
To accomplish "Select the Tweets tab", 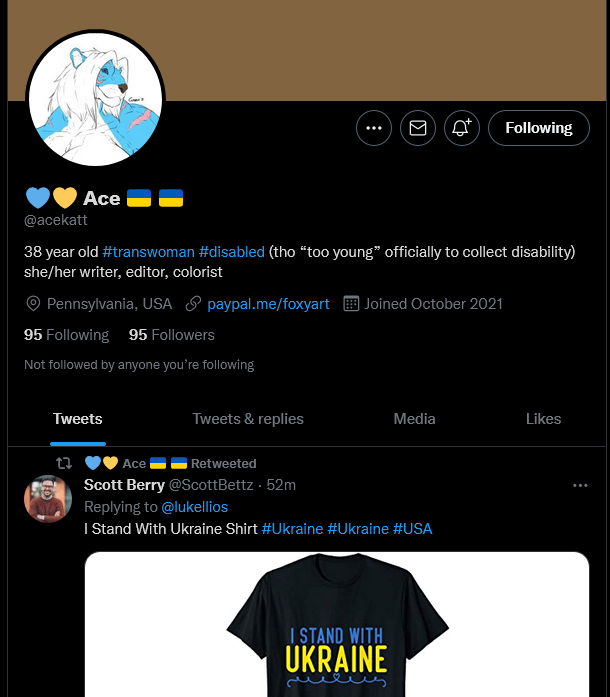I will [77, 419].
